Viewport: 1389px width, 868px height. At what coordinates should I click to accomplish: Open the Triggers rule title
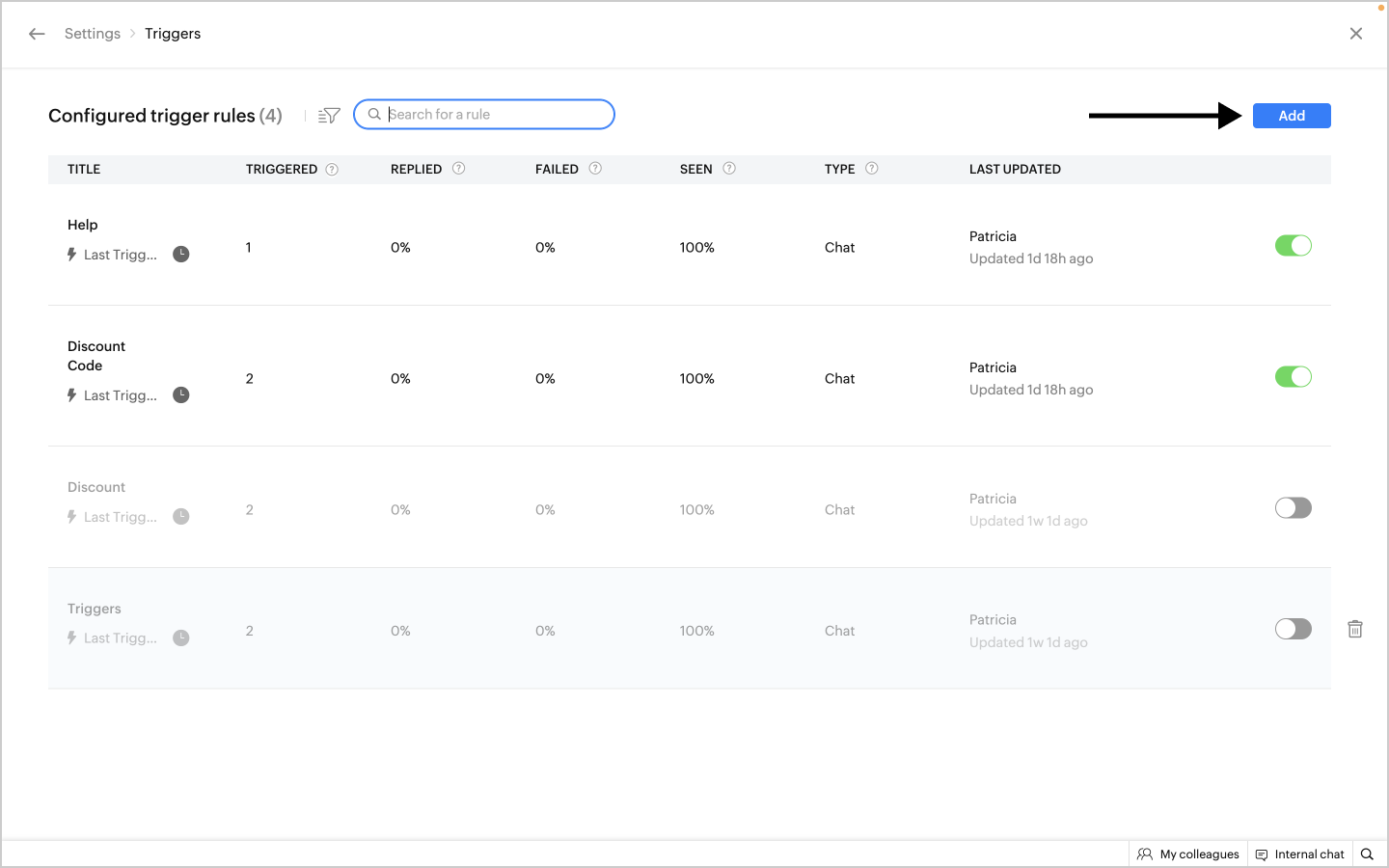click(x=95, y=609)
